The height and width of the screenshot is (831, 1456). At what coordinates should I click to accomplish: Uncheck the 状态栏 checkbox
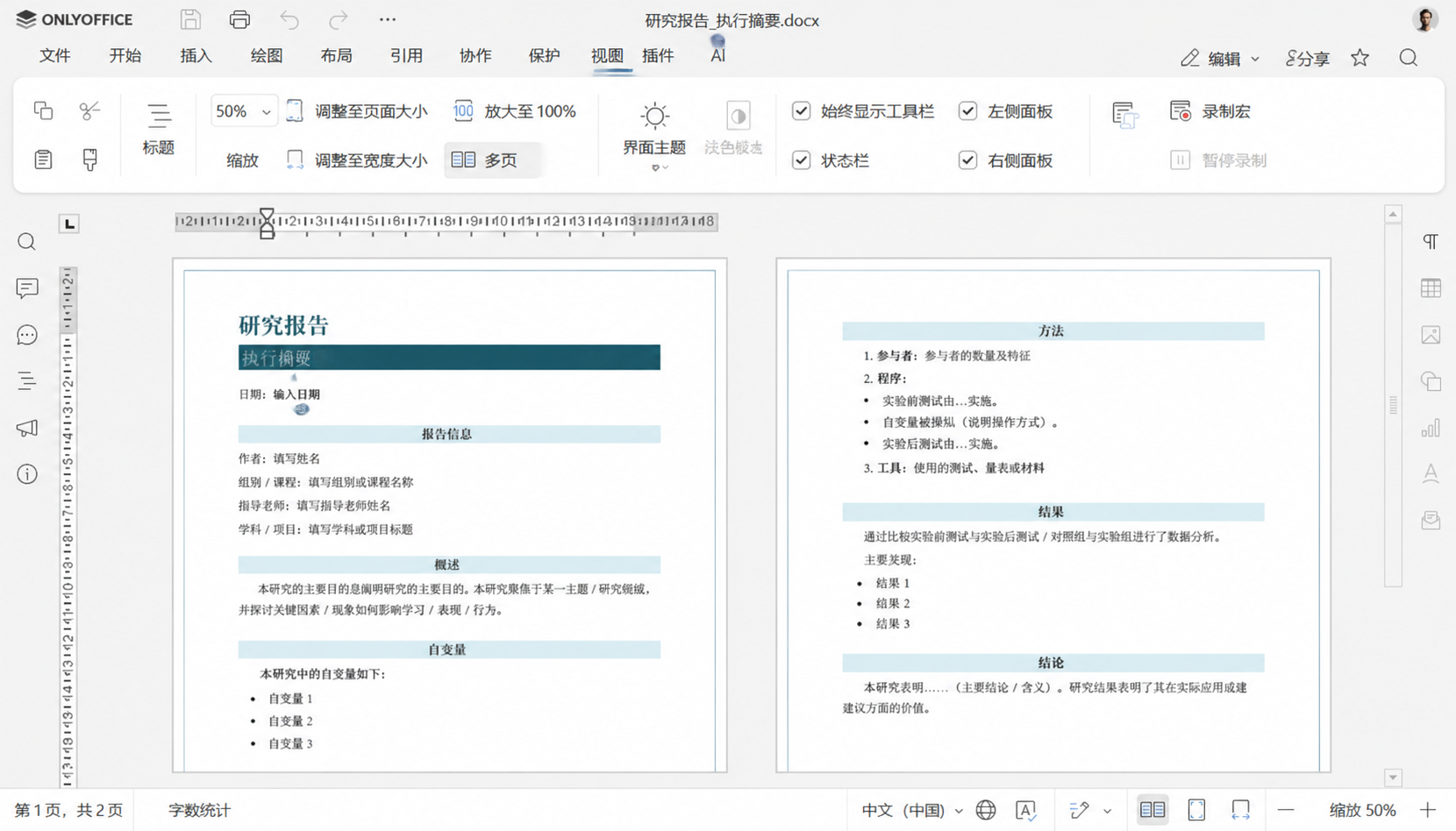(801, 160)
